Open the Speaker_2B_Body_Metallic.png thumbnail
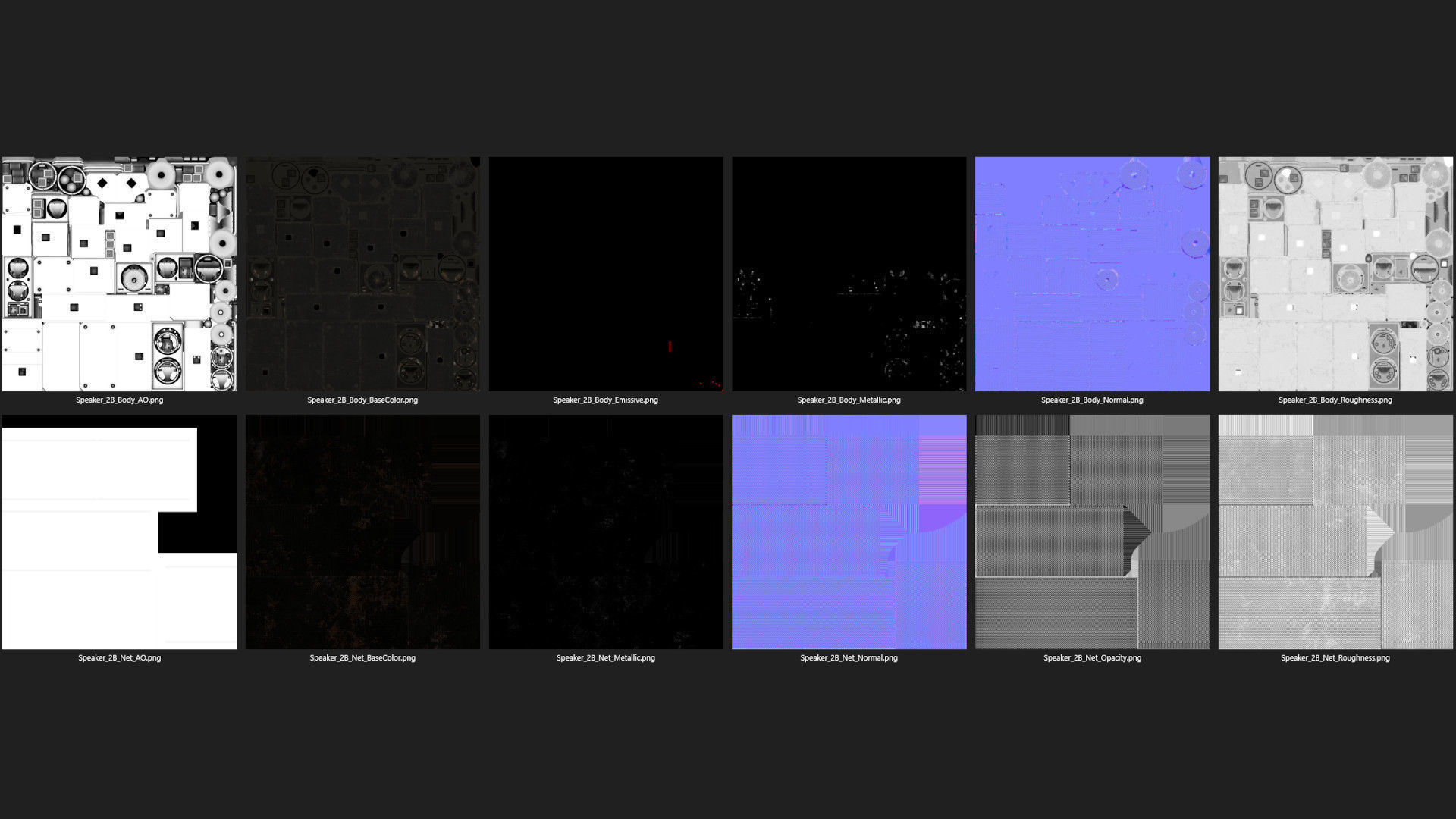This screenshot has width=1456, height=819. 849,274
